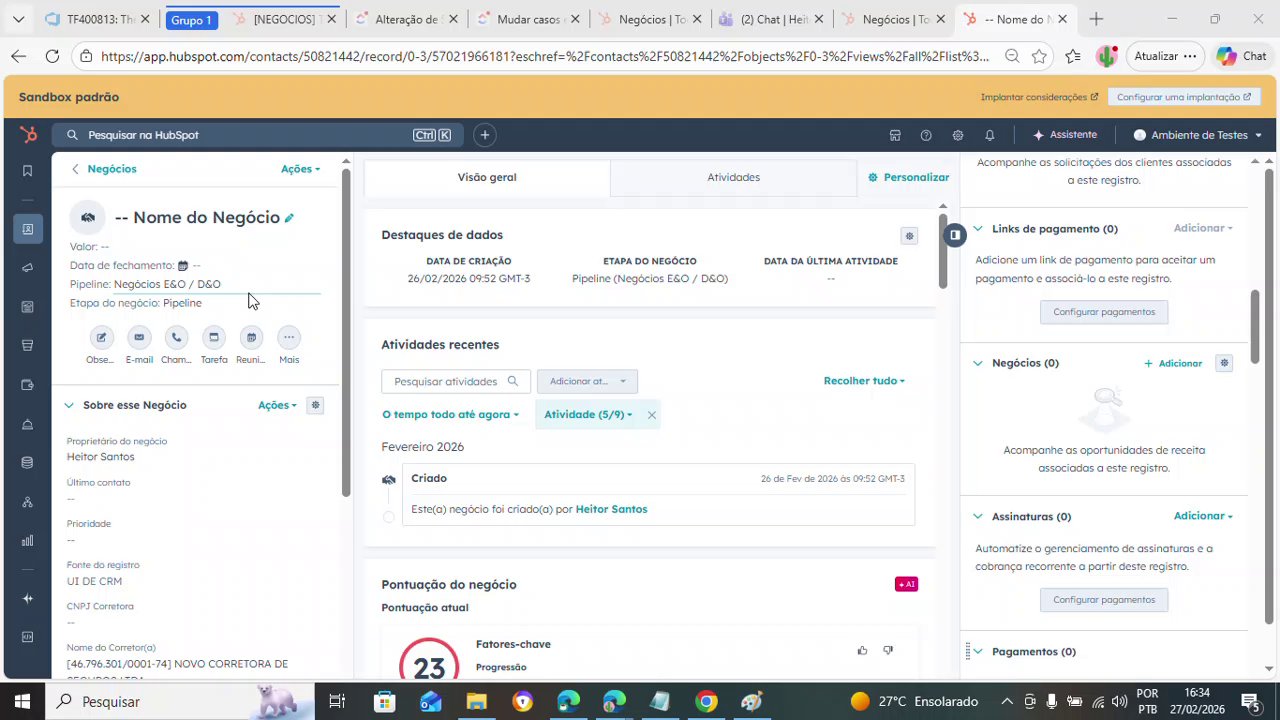Open the Windows Start menu
The width and height of the screenshot is (1280, 720).
tap(22, 701)
